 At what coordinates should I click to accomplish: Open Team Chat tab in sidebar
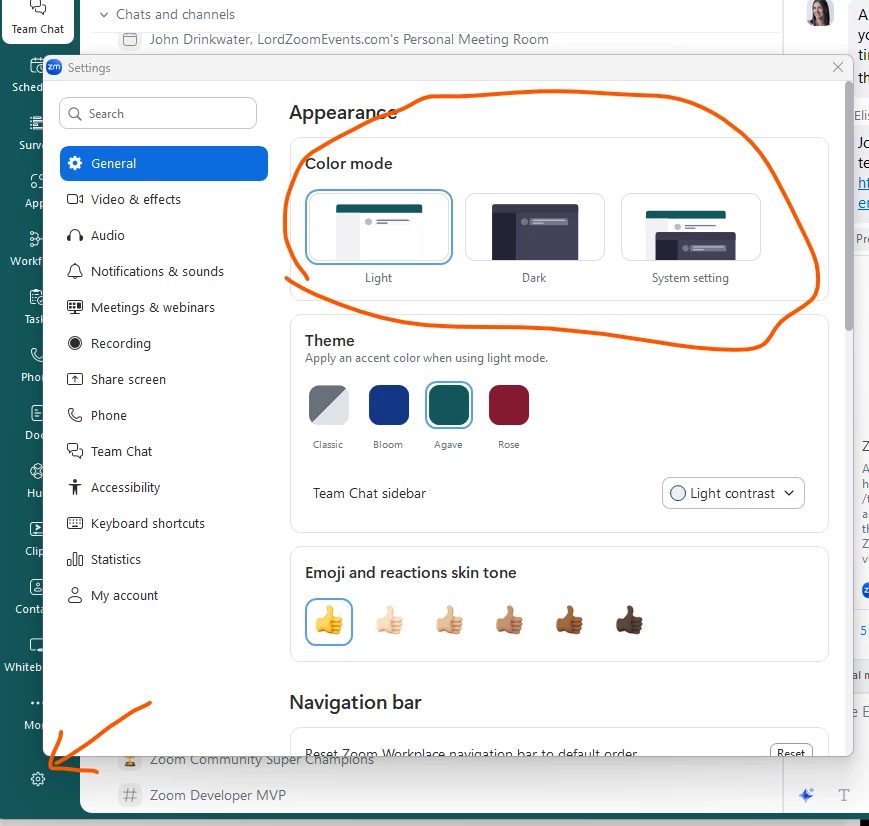coord(38,20)
